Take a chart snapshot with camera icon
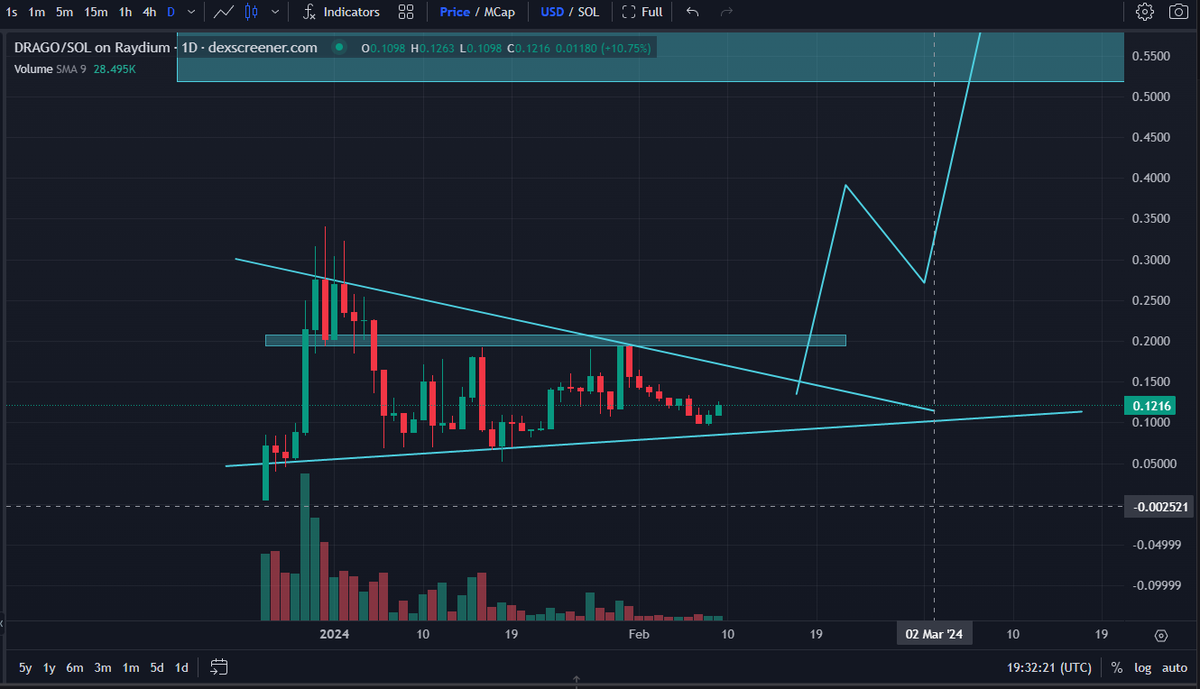Screen dimensions: 1200x689 [x=1178, y=12]
